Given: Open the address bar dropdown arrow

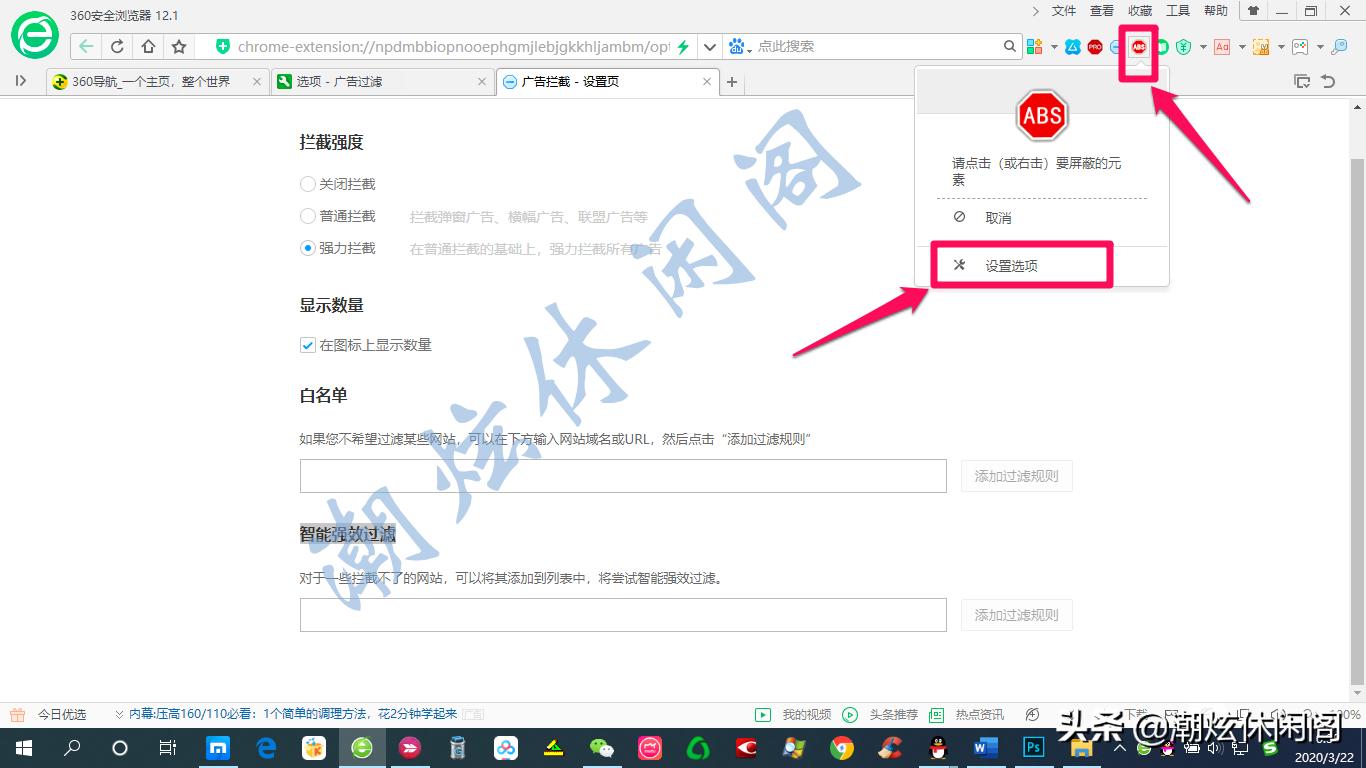Looking at the screenshot, I should [x=710, y=46].
